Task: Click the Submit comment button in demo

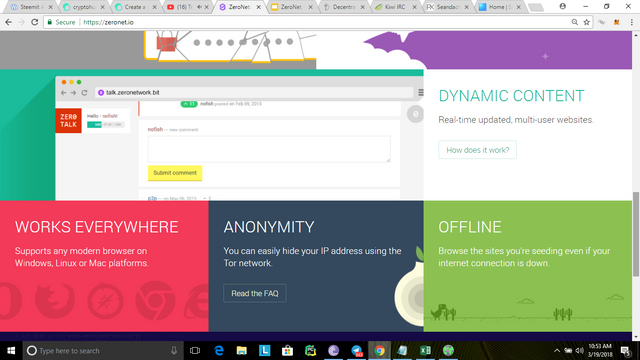Action: click(175, 173)
